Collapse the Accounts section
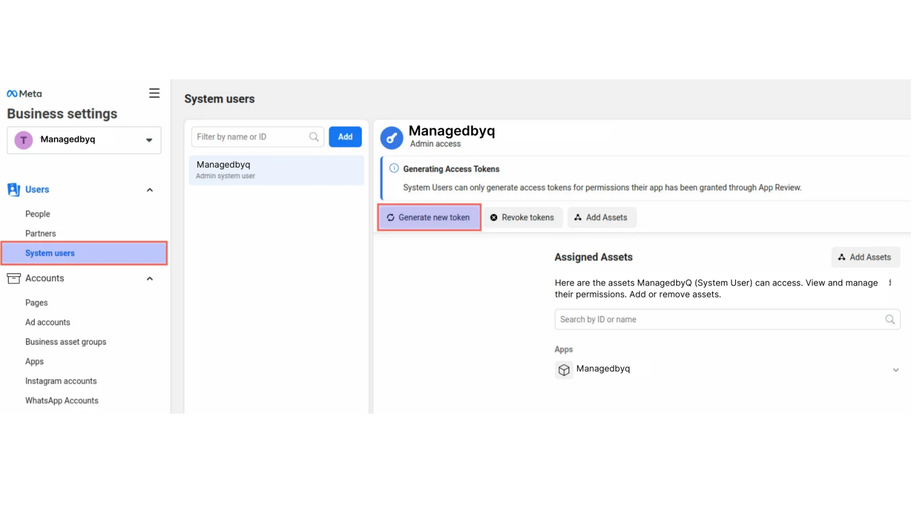The image size is (920, 517). point(150,279)
